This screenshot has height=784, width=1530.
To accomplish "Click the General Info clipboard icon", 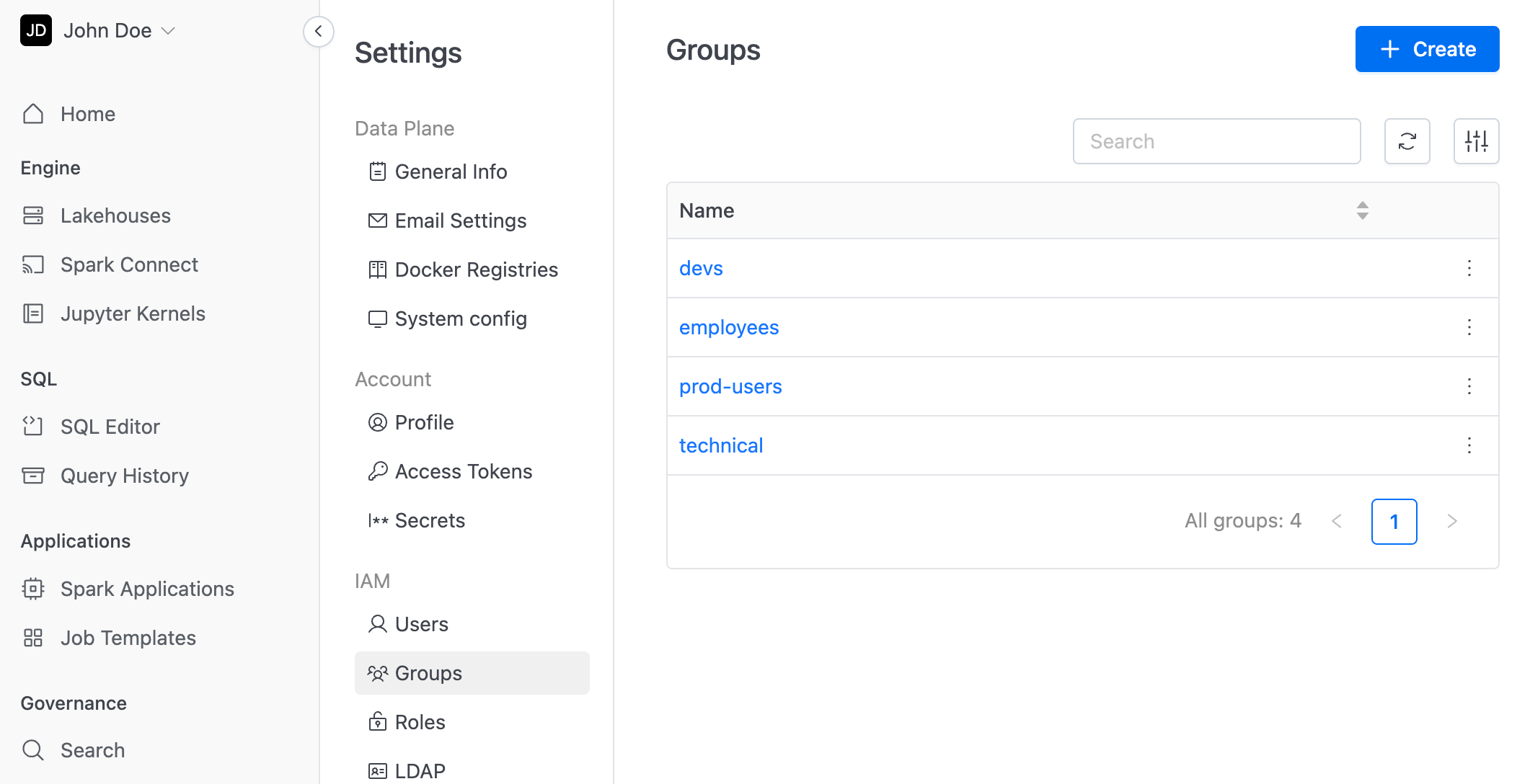I will click(377, 171).
